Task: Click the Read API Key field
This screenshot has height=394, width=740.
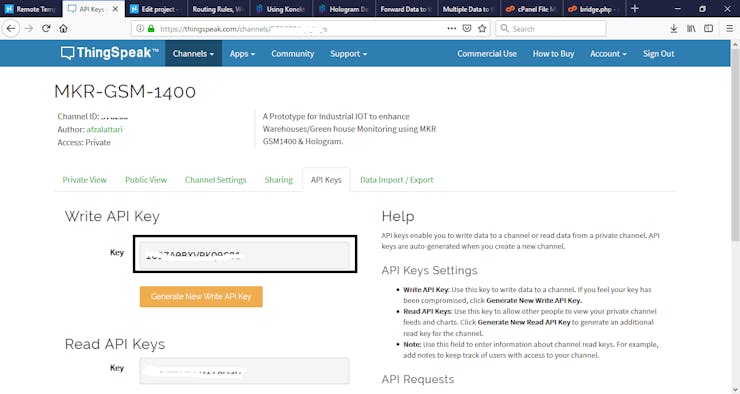Action: click(244, 371)
